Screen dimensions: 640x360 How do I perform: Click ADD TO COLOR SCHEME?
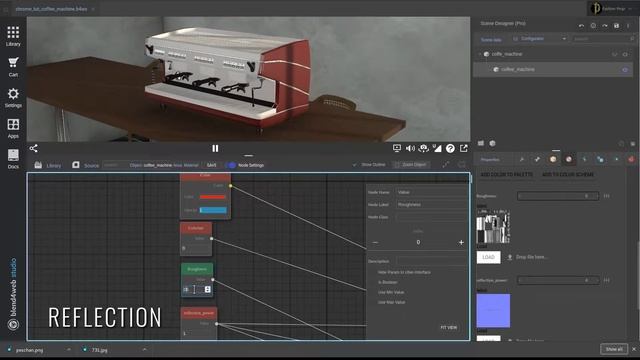(568, 175)
